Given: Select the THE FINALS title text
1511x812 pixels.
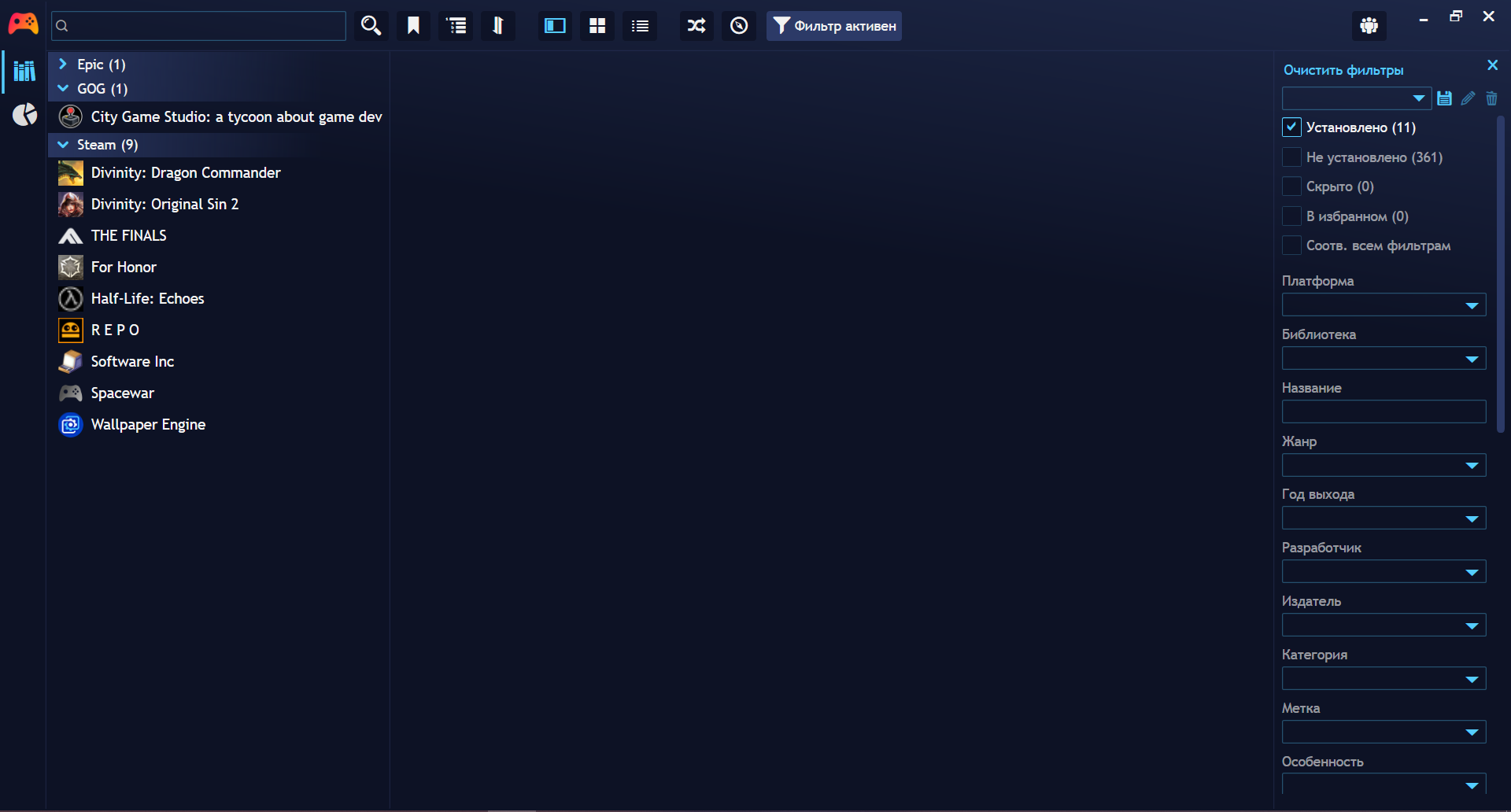Looking at the screenshot, I should coord(128,236).
